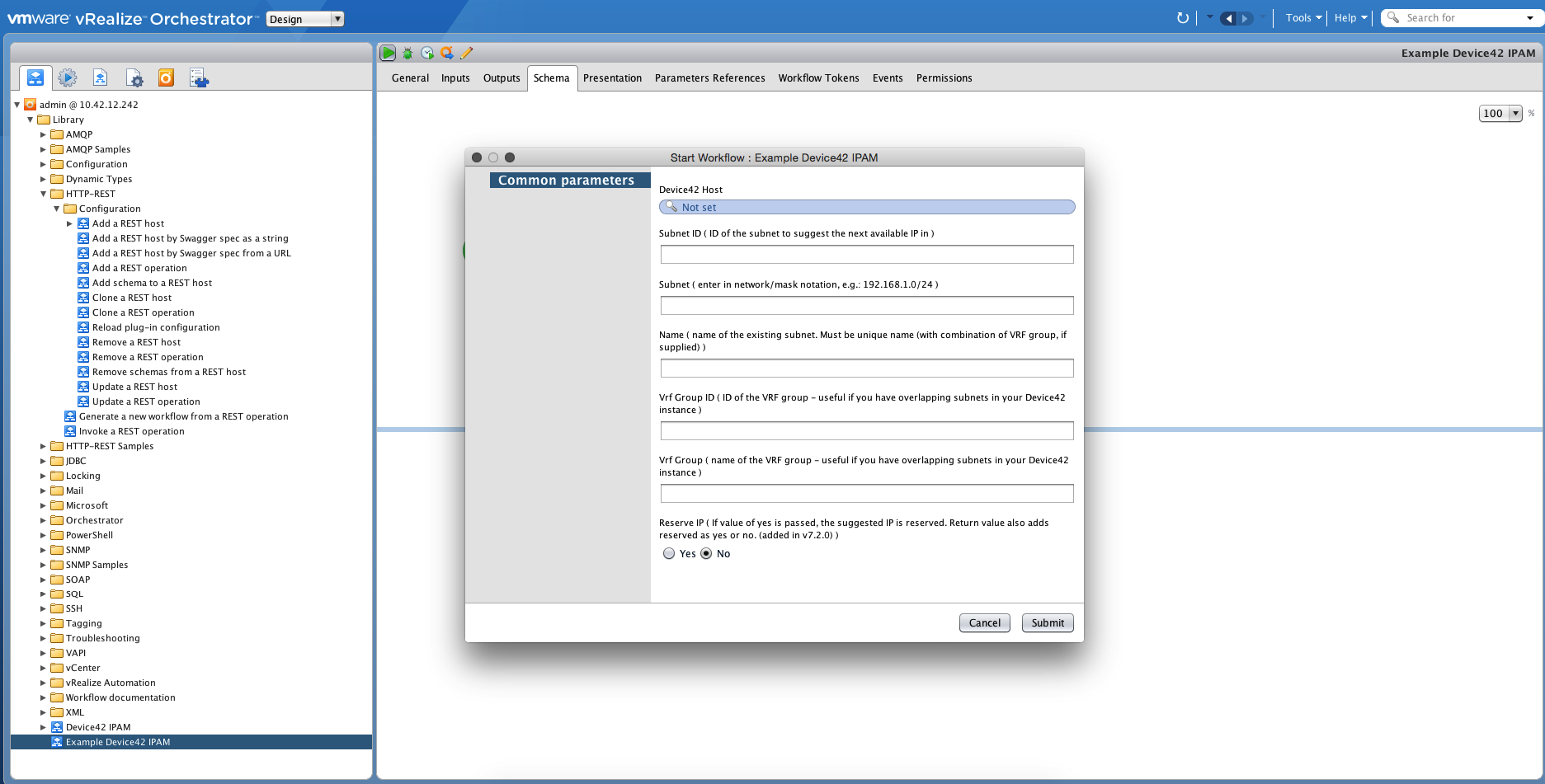Click the Schedule workflow clock icon
The image size is (1545, 784).
tap(427, 53)
